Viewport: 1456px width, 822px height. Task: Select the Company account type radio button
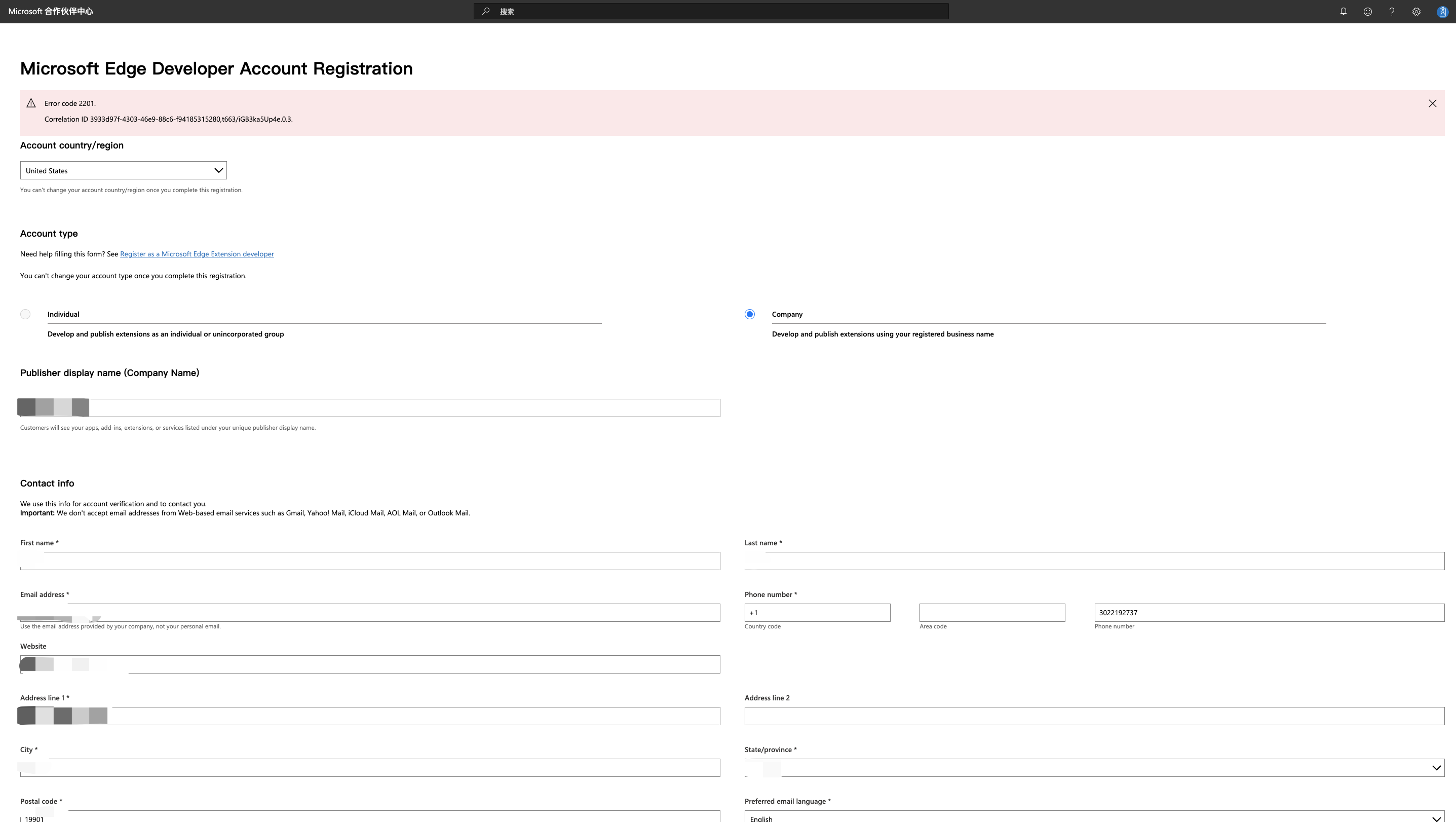pyautogui.click(x=749, y=314)
